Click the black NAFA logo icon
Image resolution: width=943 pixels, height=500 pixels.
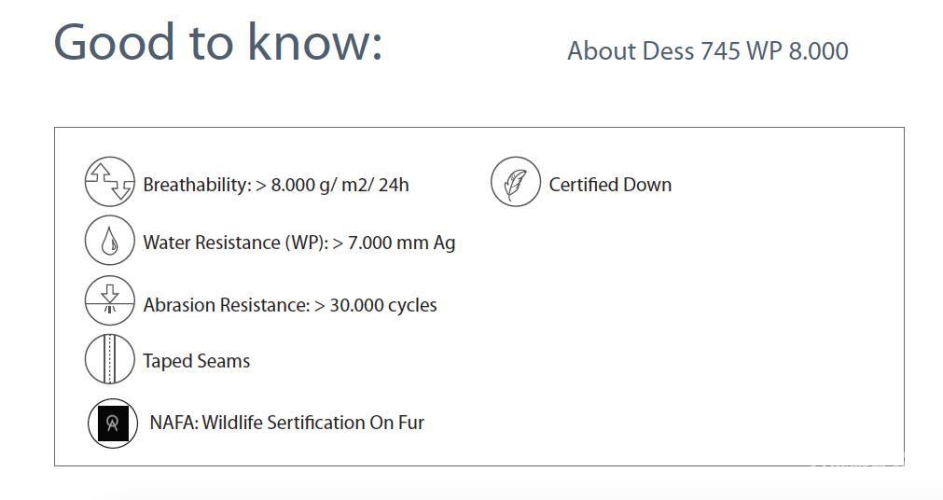coord(112,423)
